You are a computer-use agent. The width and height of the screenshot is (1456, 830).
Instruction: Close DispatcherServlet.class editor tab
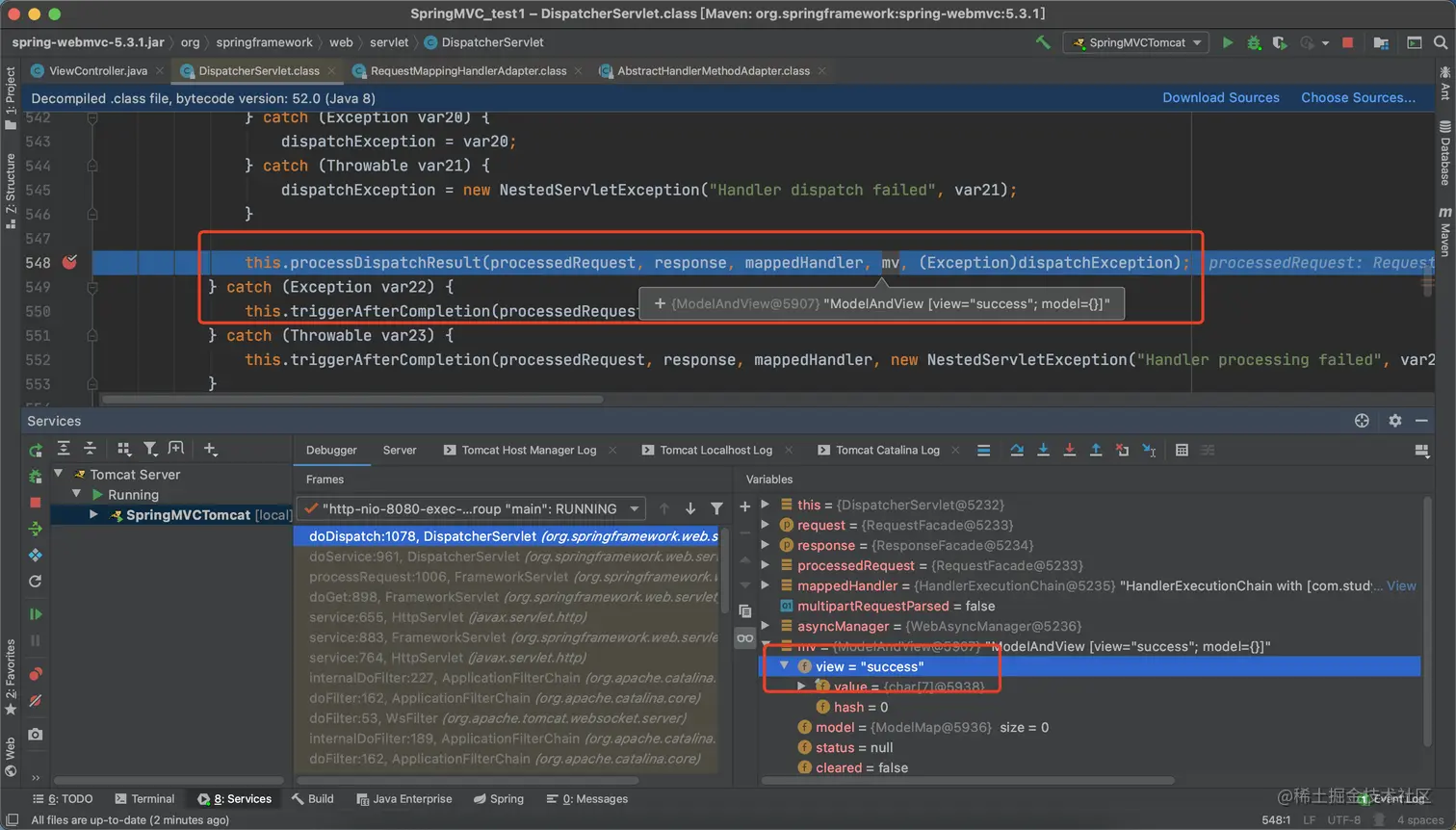pyautogui.click(x=331, y=70)
